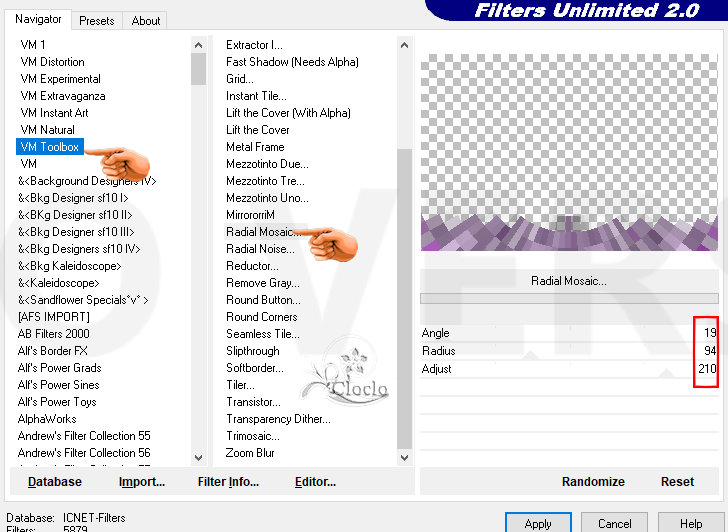This screenshot has width=728, height=532.
Task: Open the Database button
Action: coord(55,482)
